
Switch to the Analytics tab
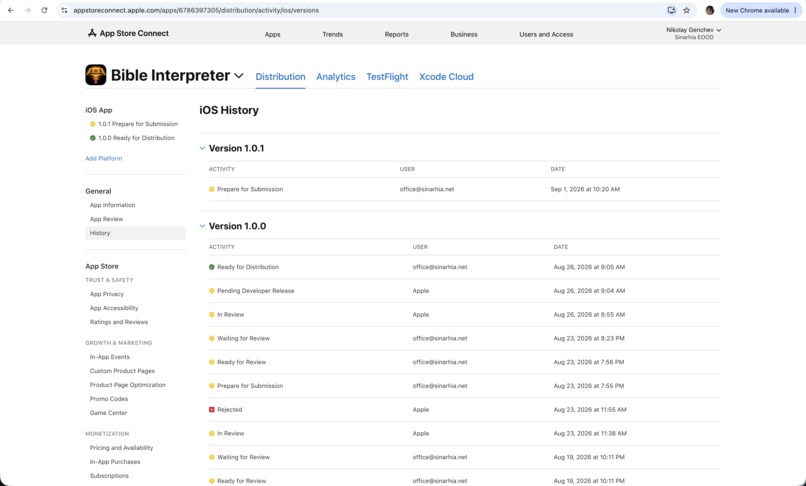pyautogui.click(x=336, y=77)
